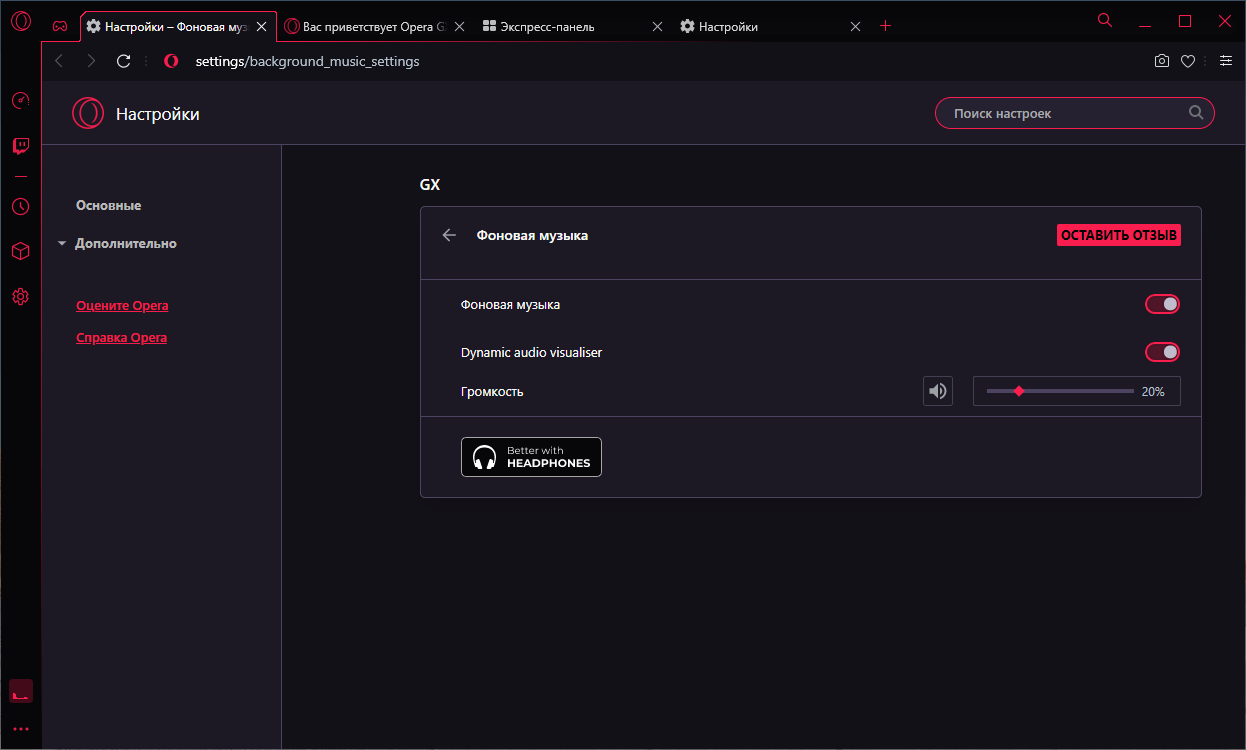The height and width of the screenshot is (750, 1246).
Task: Click the Opera logo next to Настройки header
Action: coord(88,114)
